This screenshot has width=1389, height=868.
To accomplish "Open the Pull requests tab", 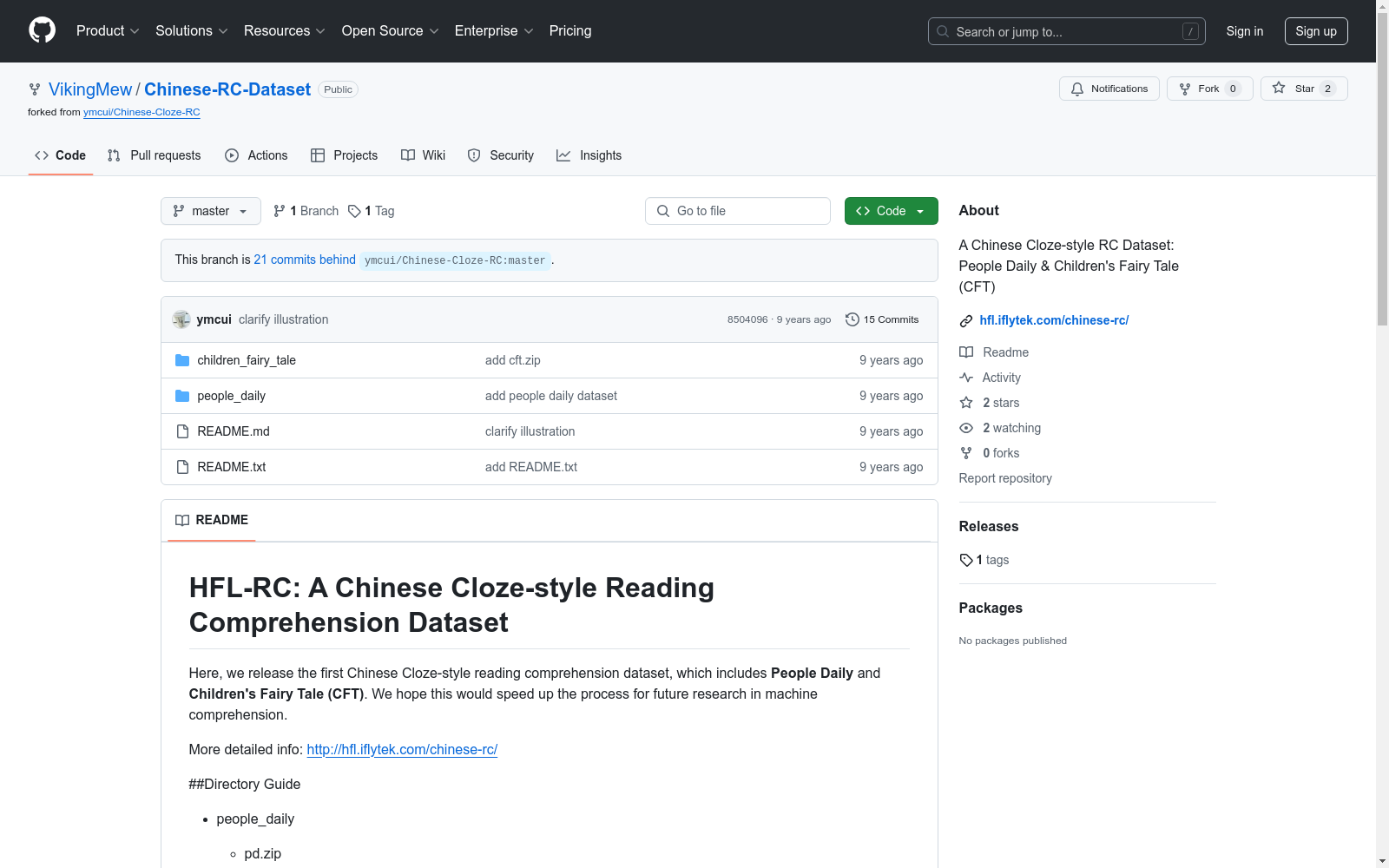I will 155,155.
